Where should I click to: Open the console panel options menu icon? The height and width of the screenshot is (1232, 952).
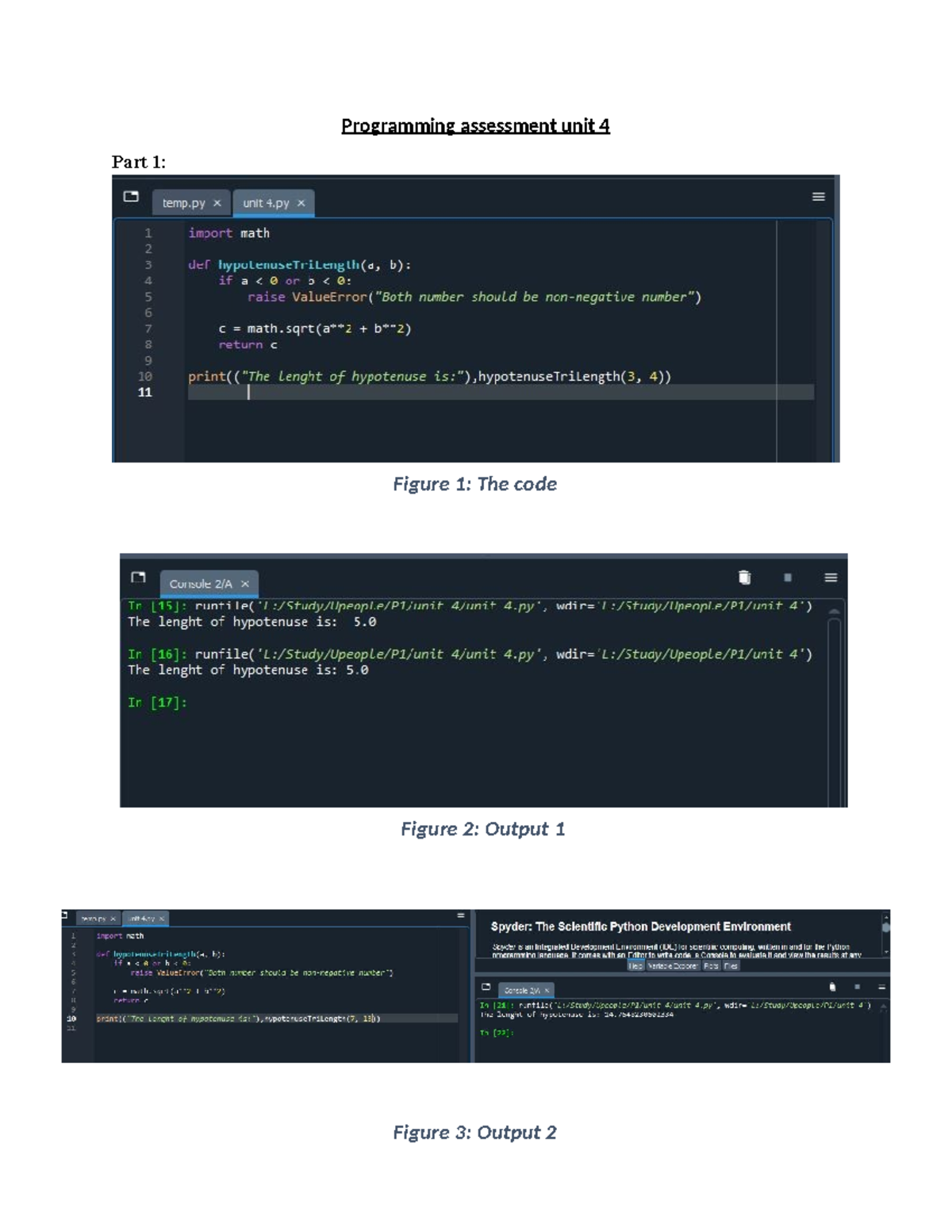tap(830, 578)
